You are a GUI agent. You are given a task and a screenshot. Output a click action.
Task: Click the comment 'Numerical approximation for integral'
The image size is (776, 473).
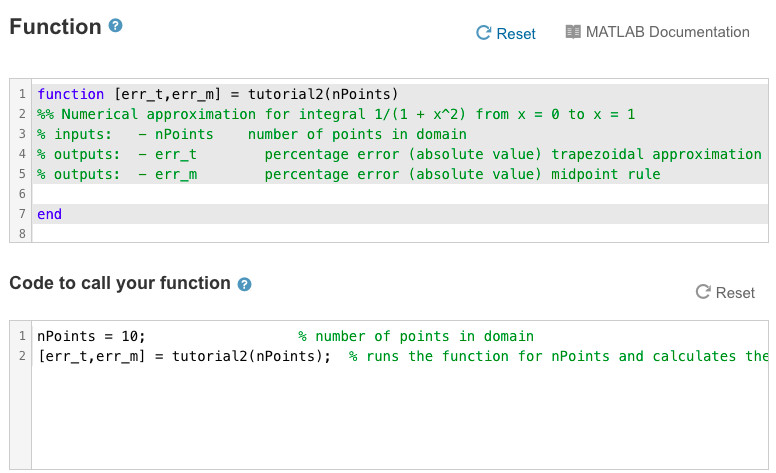point(213,114)
